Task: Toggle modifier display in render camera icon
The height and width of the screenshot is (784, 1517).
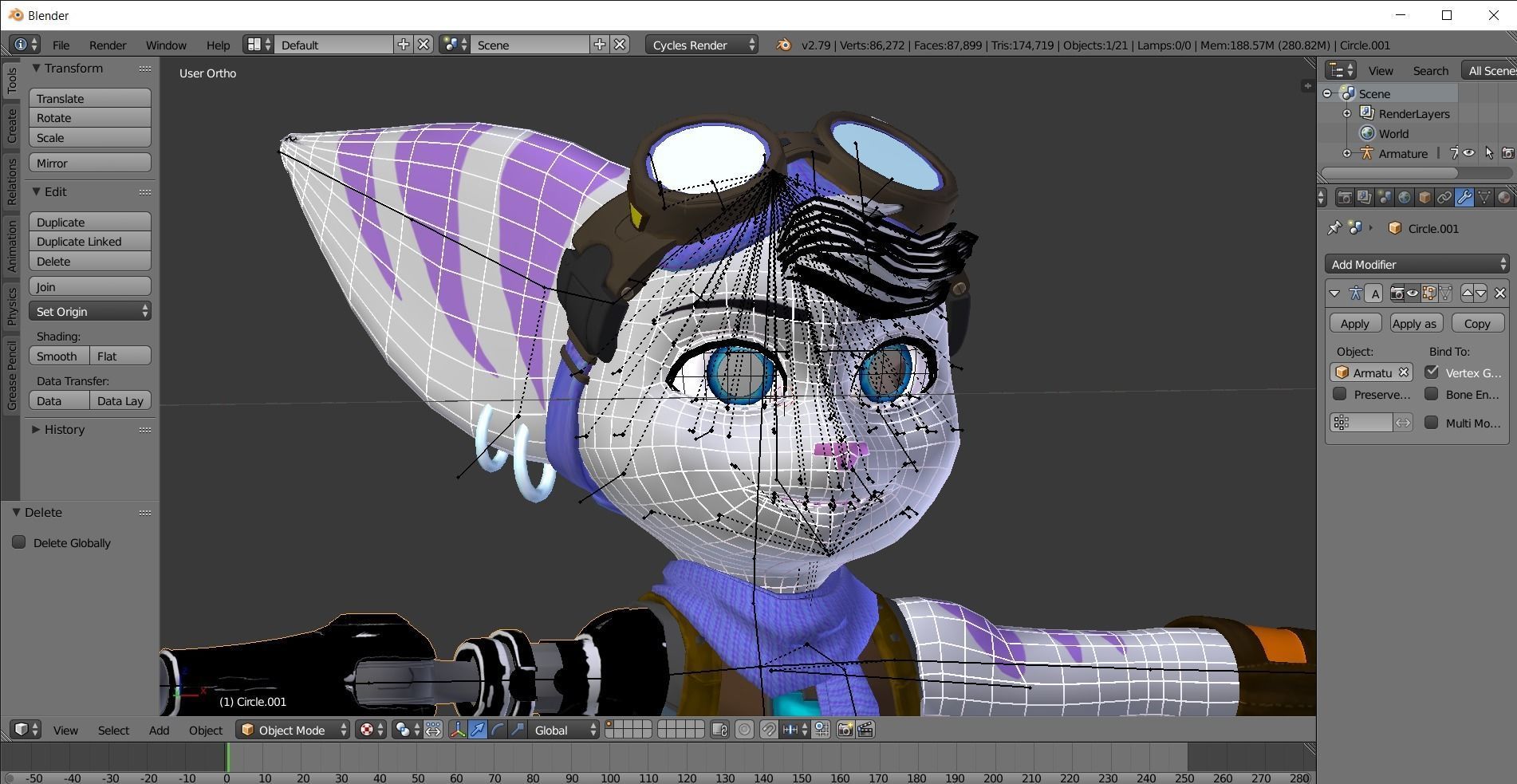Action: coord(1397,294)
